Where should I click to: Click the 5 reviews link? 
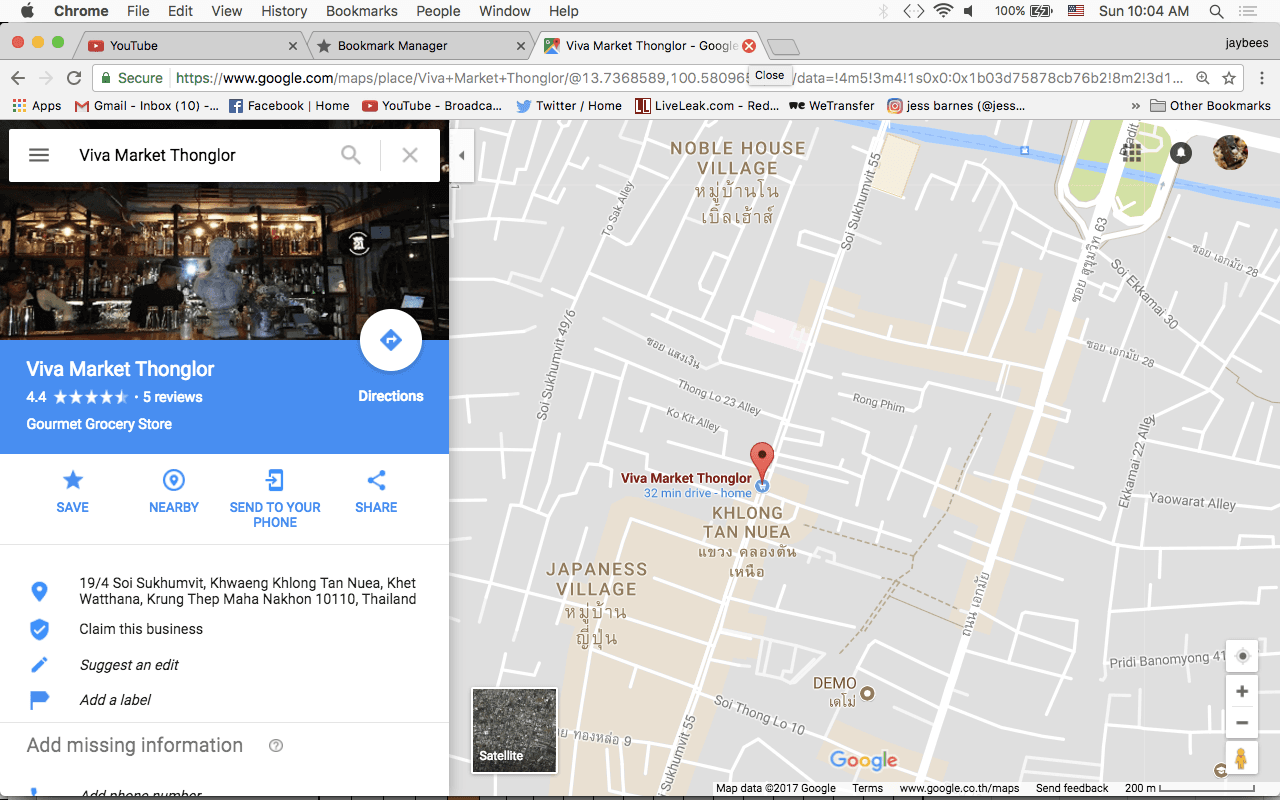[172, 397]
